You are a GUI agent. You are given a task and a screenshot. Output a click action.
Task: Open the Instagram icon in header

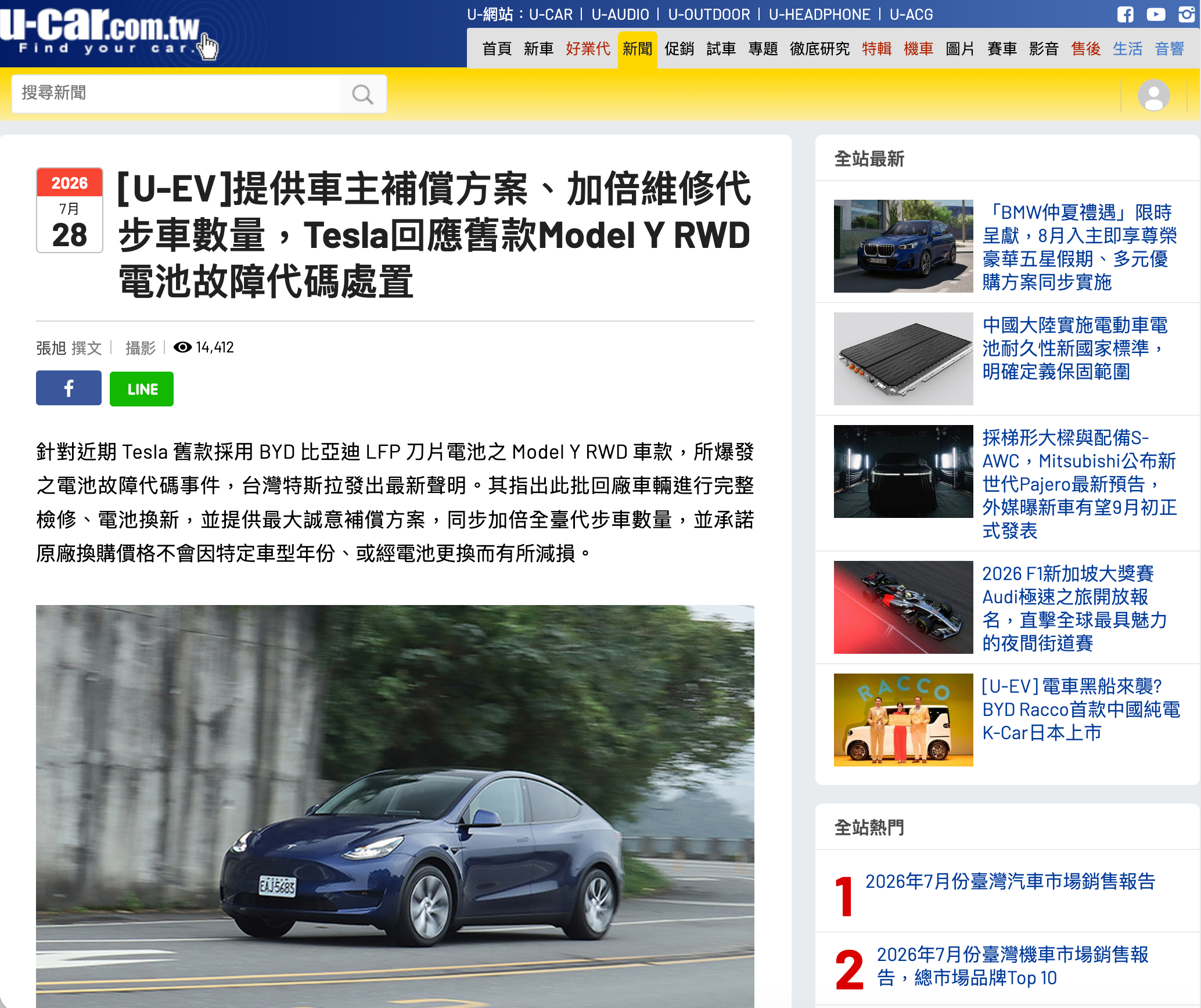click(1186, 15)
